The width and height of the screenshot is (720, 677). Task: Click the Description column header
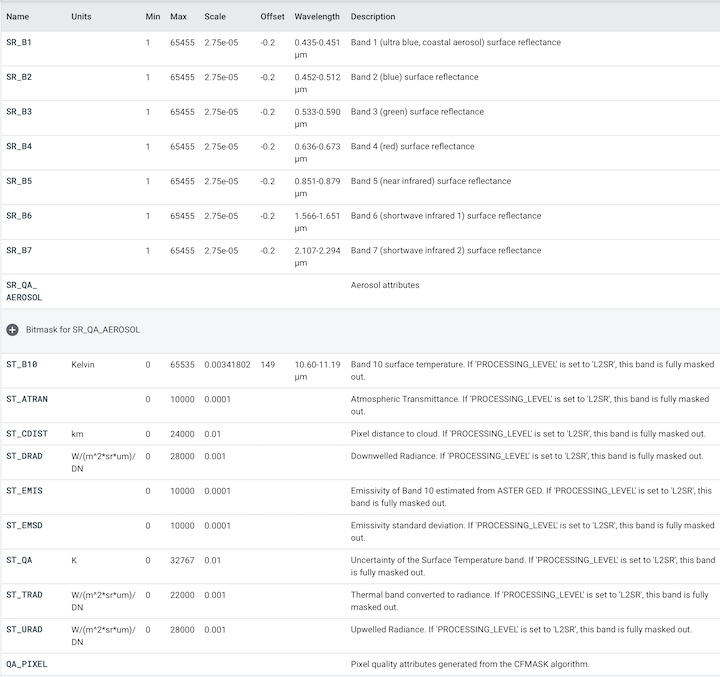373,17
